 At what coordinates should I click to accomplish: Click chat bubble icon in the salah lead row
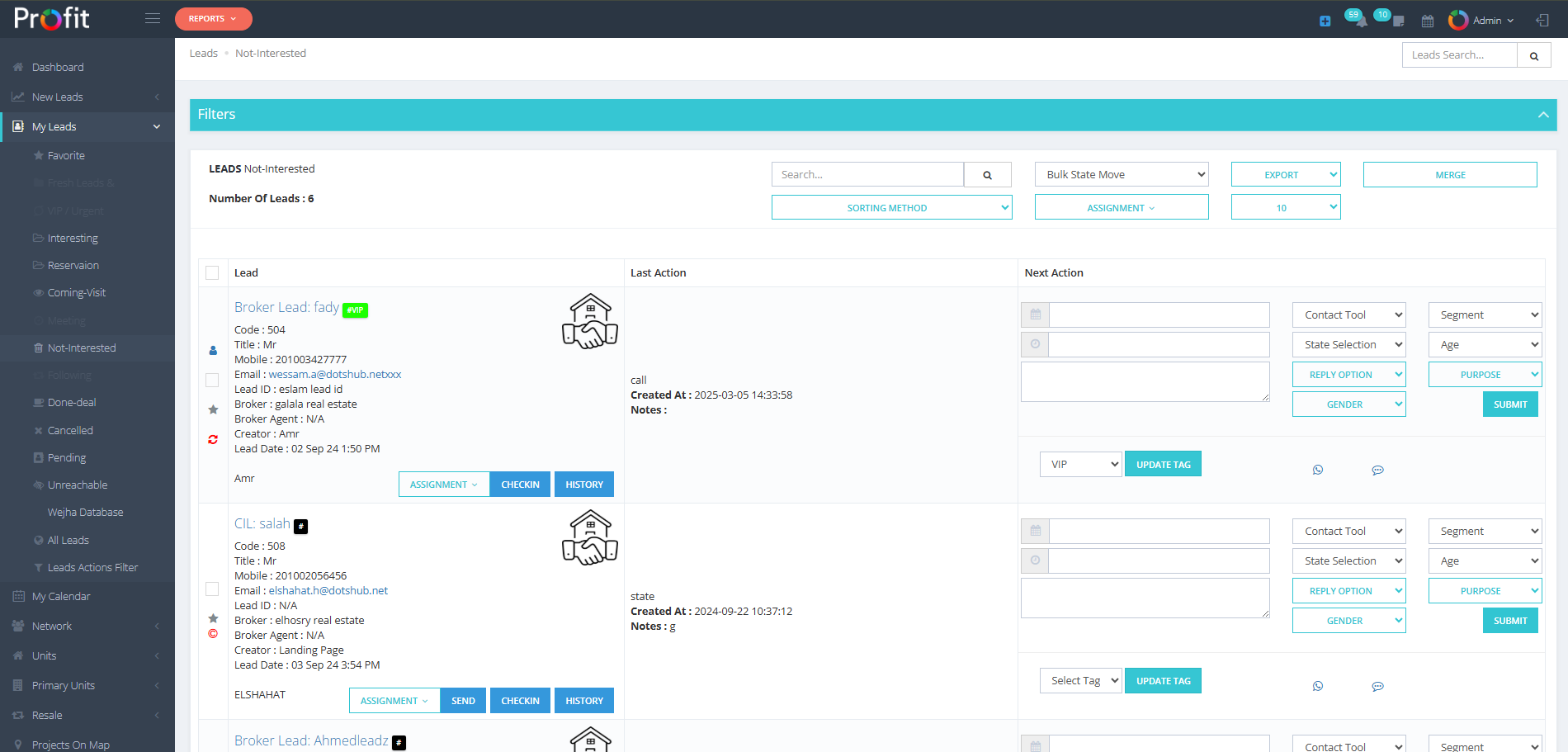tap(1377, 686)
